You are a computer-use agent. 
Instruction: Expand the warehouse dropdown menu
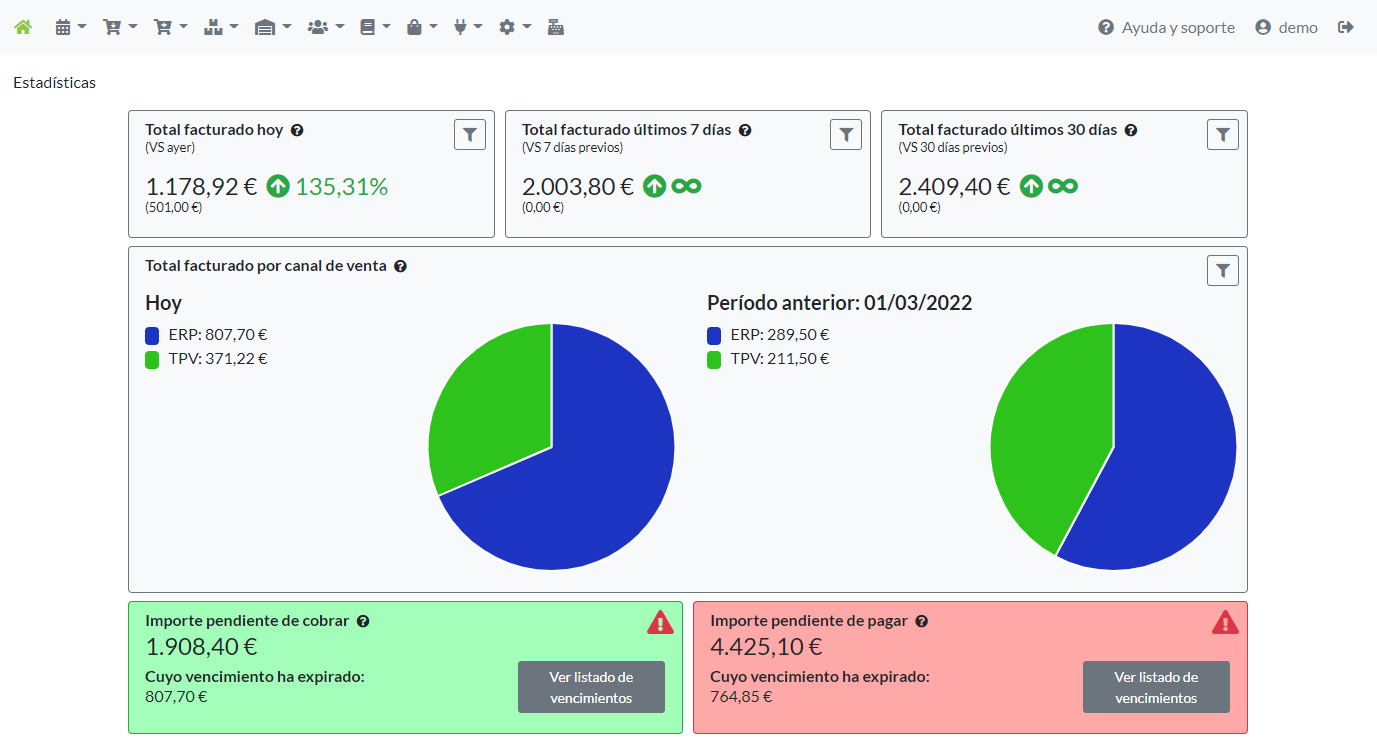click(x=272, y=27)
